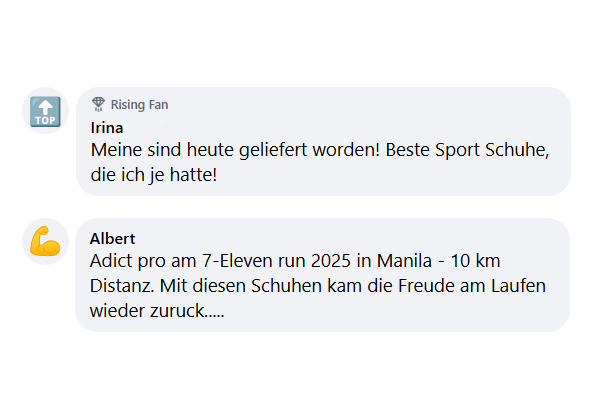Click the Rising Fan diamond badge icon

point(98,104)
